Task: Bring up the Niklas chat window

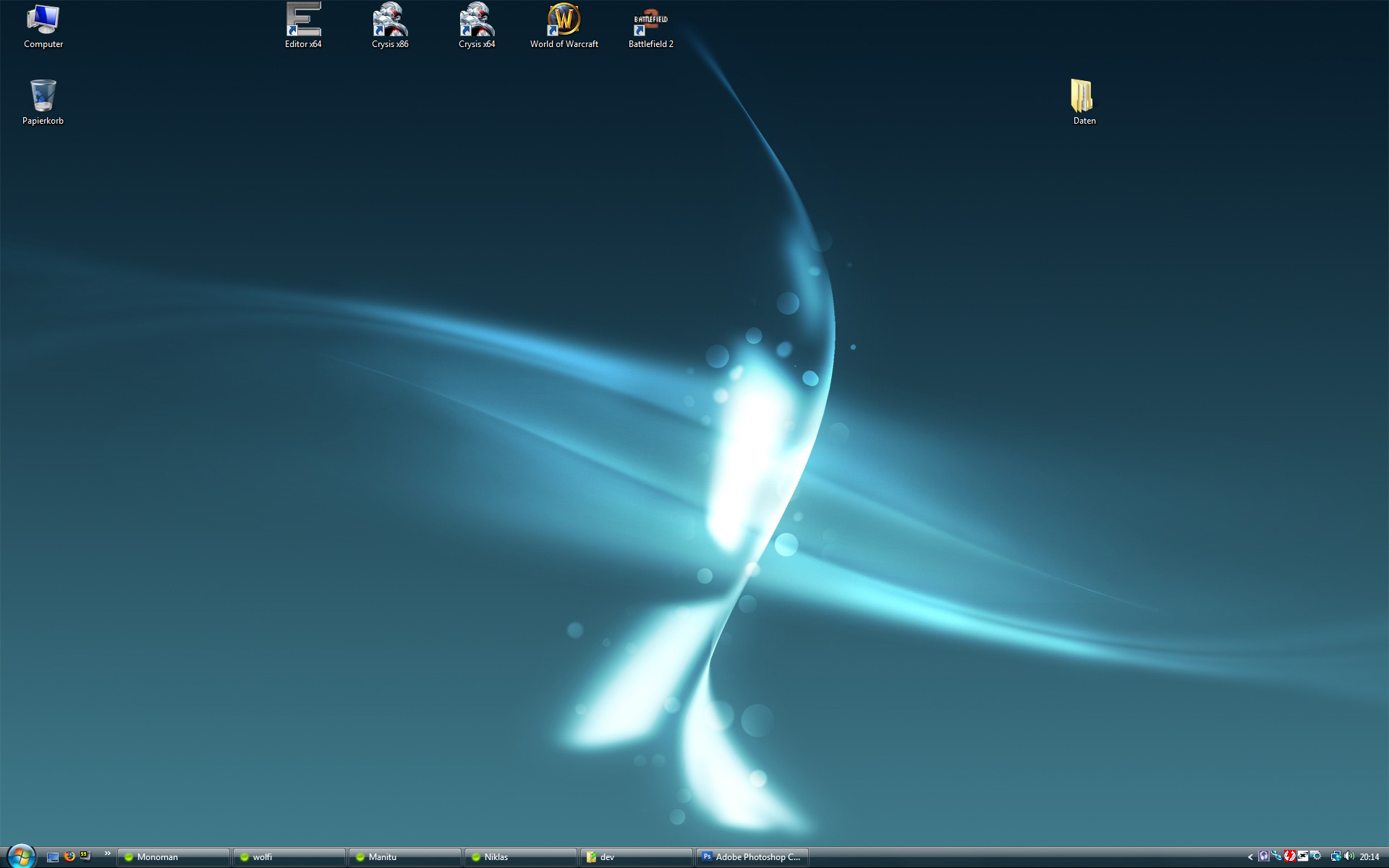Action: coord(521,857)
